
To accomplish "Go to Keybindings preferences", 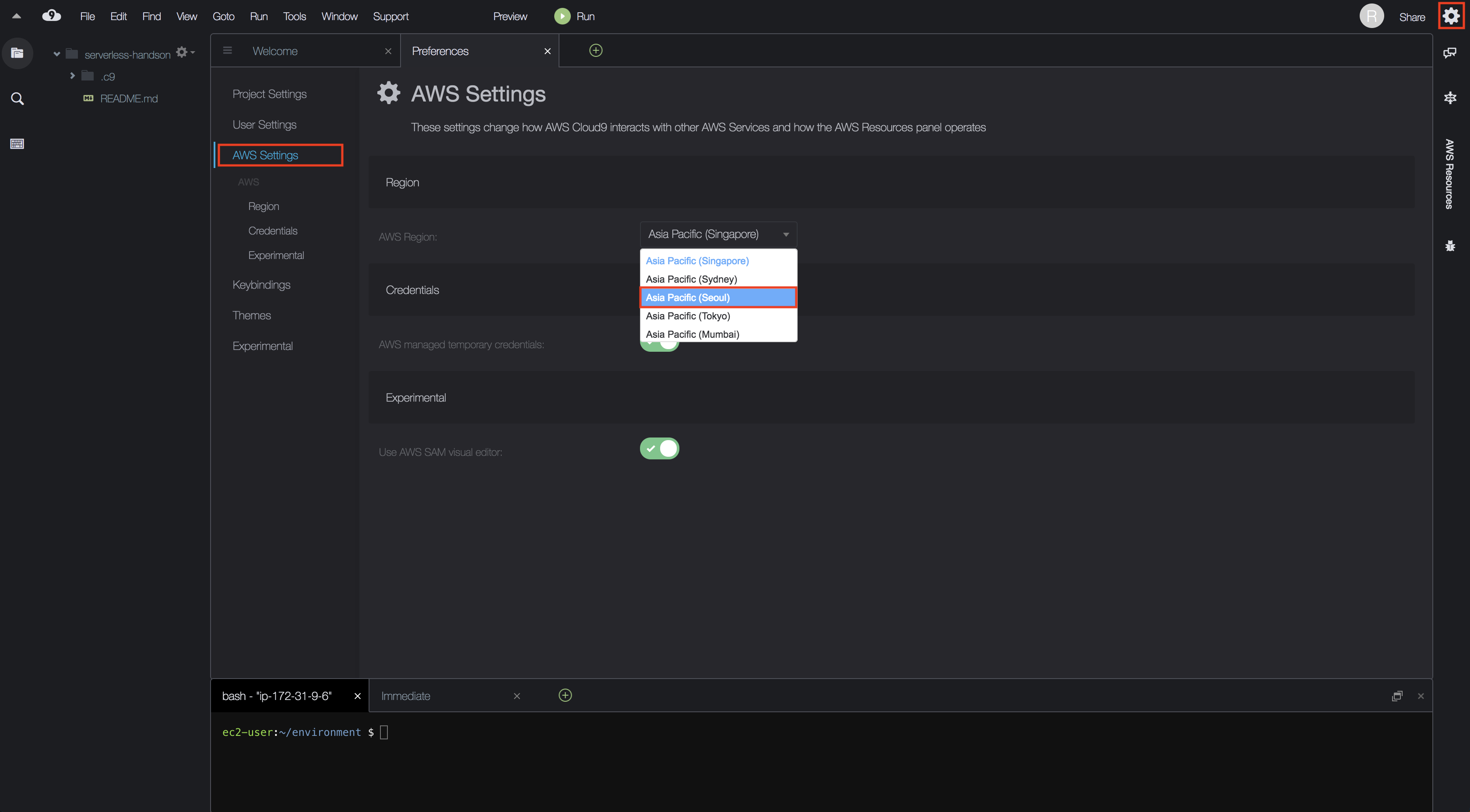I will click(261, 285).
